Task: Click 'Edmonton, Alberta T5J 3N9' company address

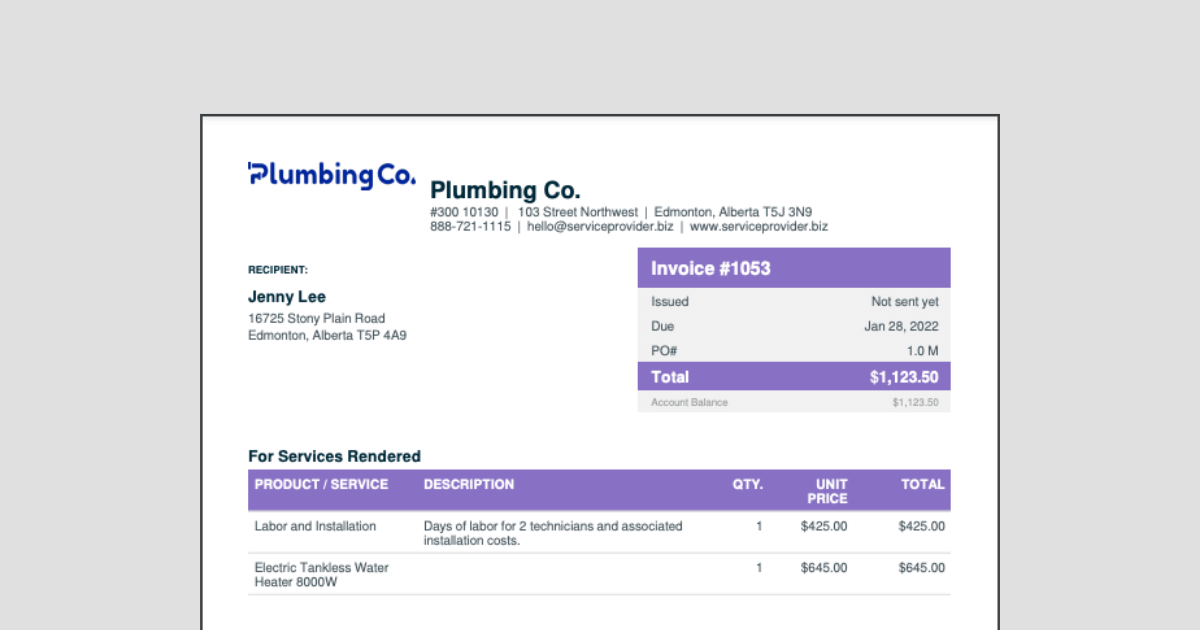Action: point(733,212)
